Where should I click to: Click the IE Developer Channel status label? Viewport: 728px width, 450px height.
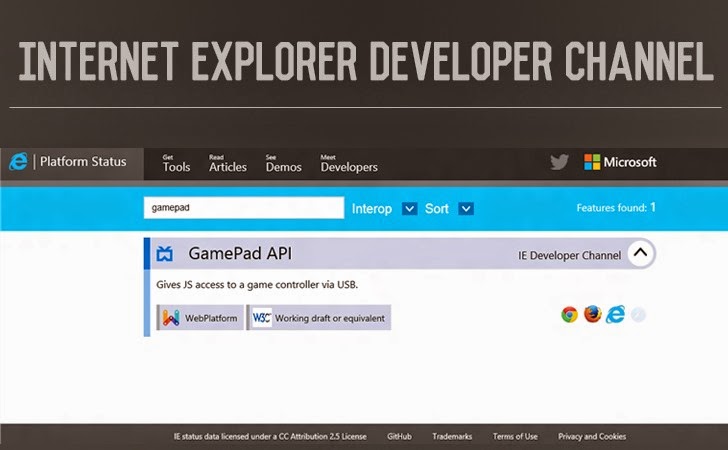[569, 255]
